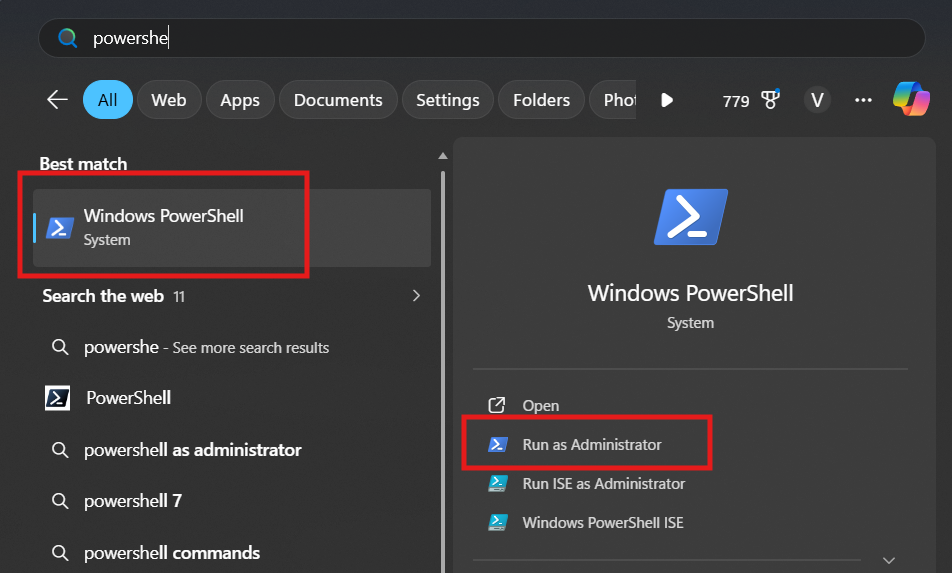
Task: Click the rewards trophy icon
Action: click(x=770, y=99)
